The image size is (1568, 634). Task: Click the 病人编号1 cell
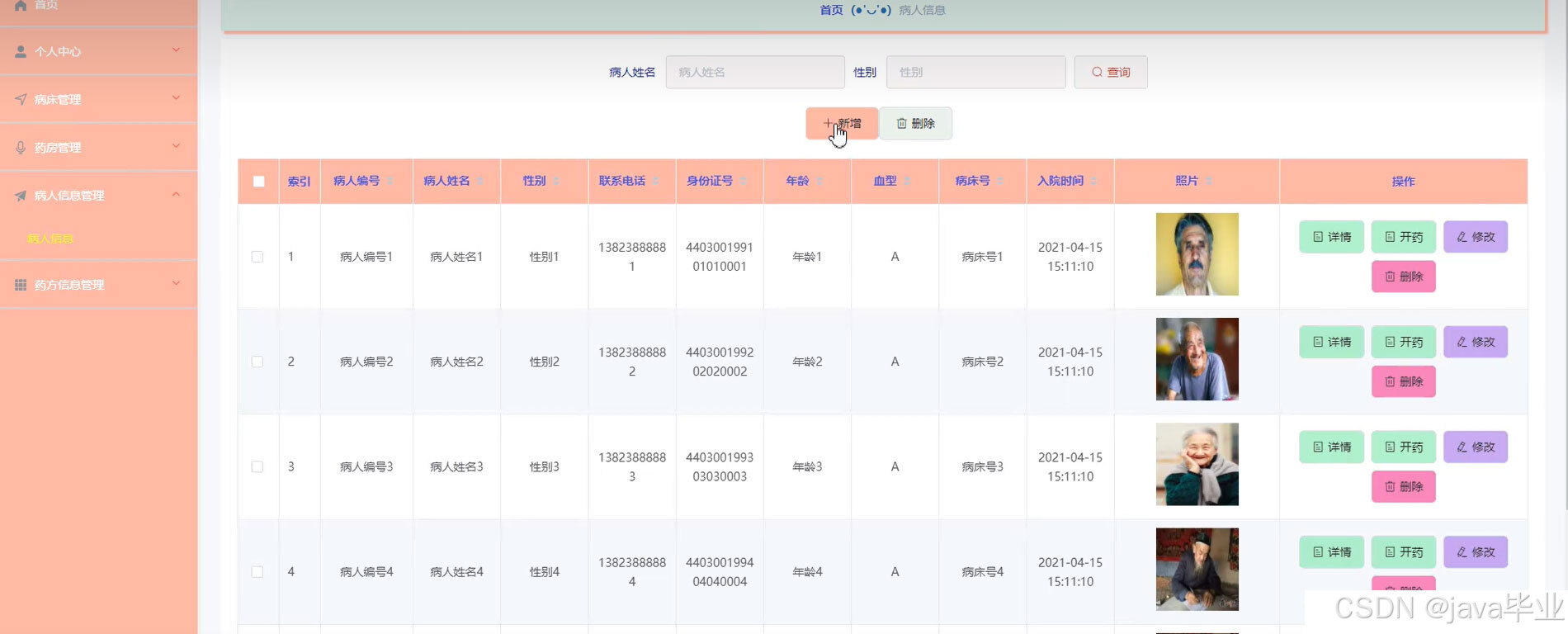(x=366, y=257)
